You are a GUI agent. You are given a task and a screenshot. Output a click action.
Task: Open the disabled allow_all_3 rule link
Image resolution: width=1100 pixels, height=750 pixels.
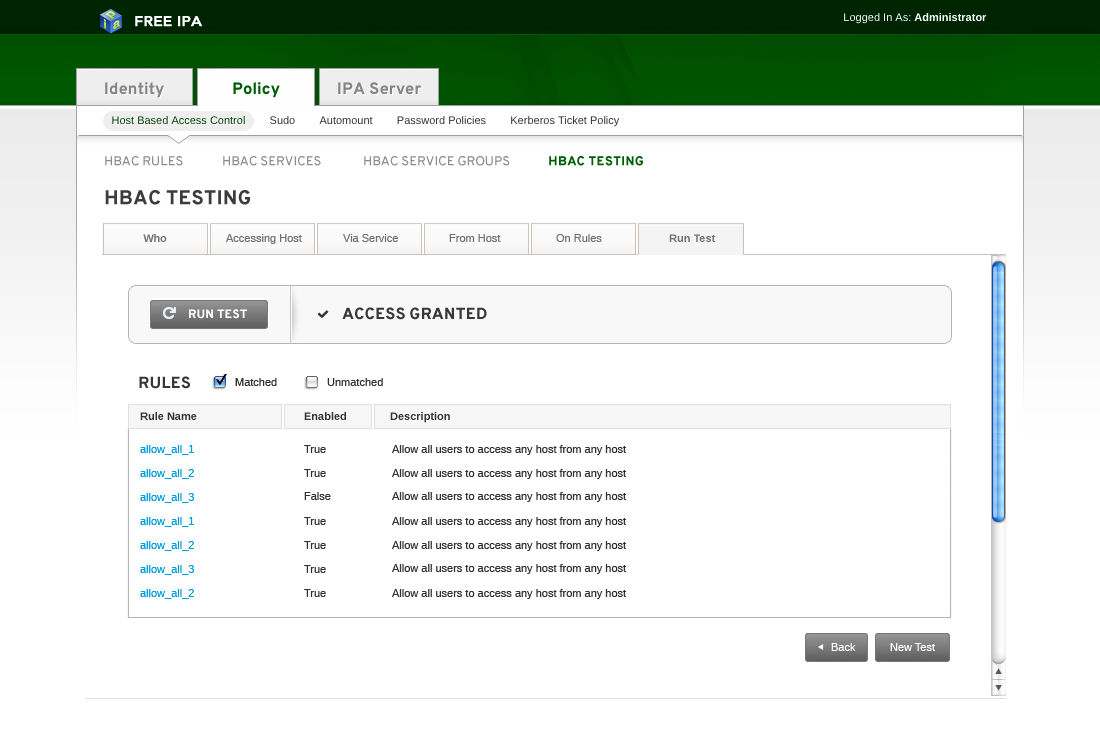[x=167, y=497]
